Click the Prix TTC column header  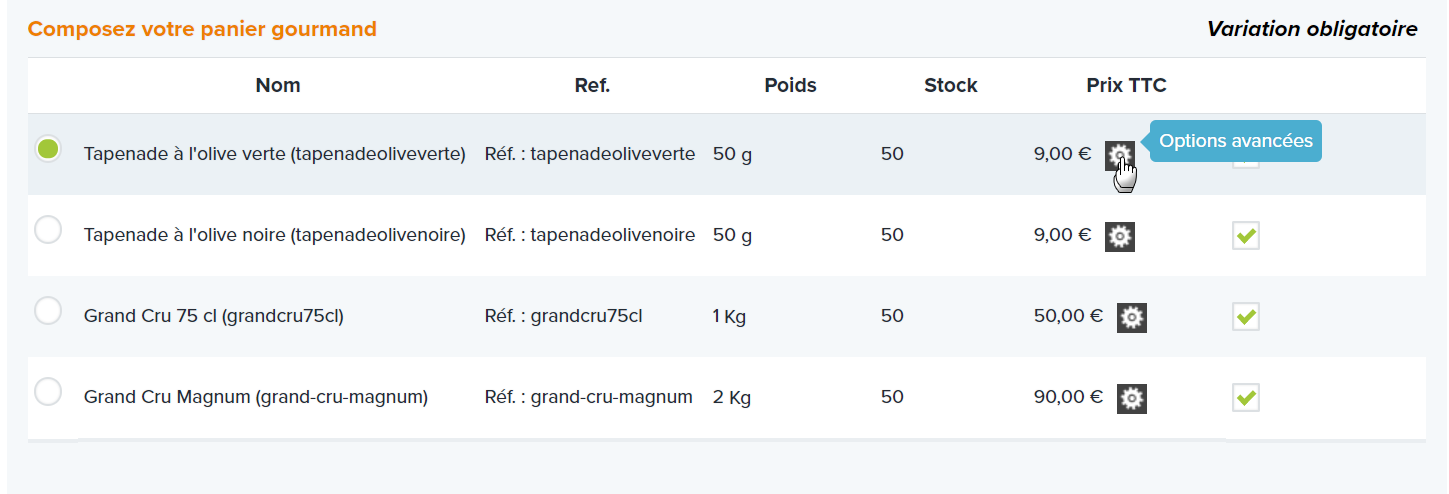(x=1126, y=85)
